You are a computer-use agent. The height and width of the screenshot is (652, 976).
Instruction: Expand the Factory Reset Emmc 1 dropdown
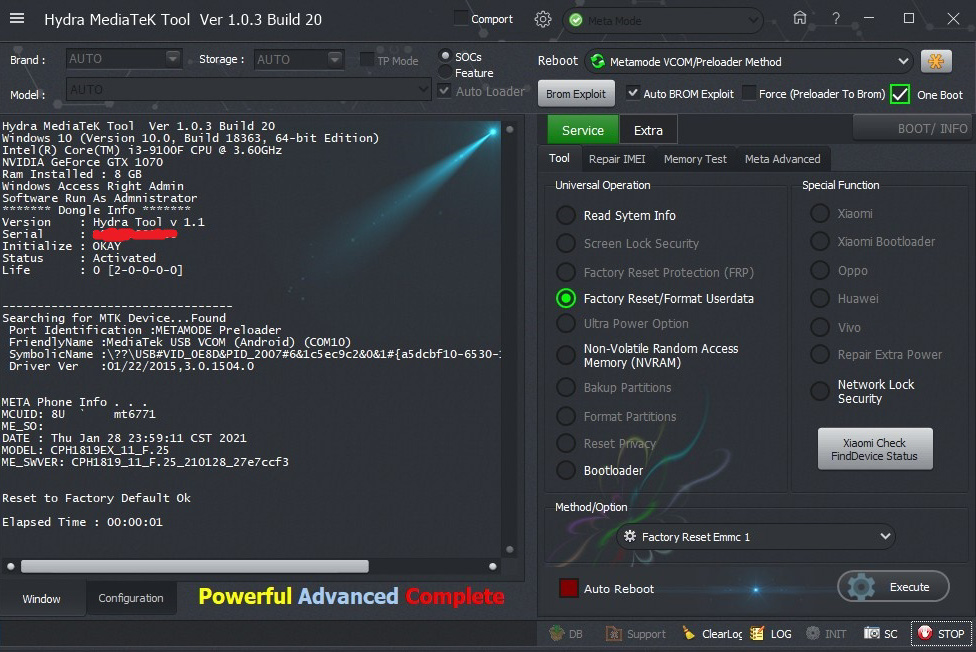756,536
